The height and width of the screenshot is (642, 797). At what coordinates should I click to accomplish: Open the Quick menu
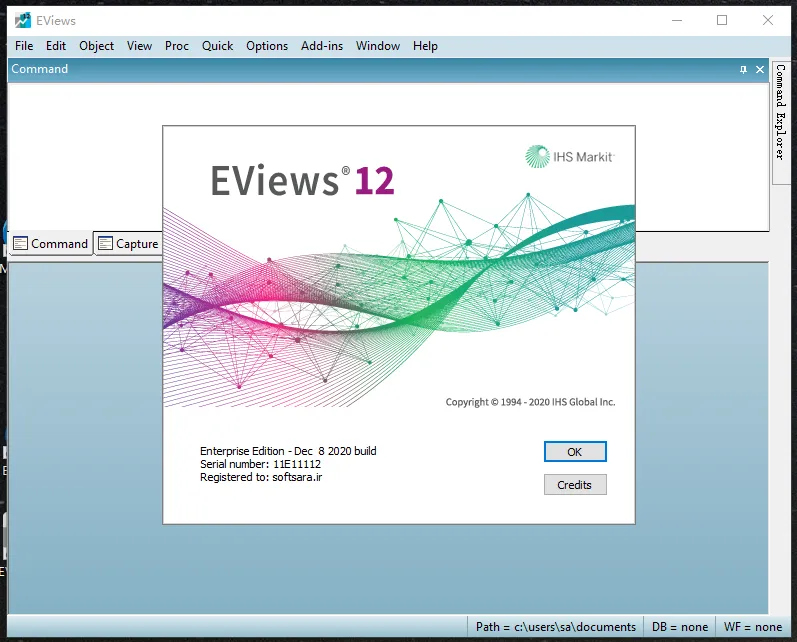pos(217,46)
